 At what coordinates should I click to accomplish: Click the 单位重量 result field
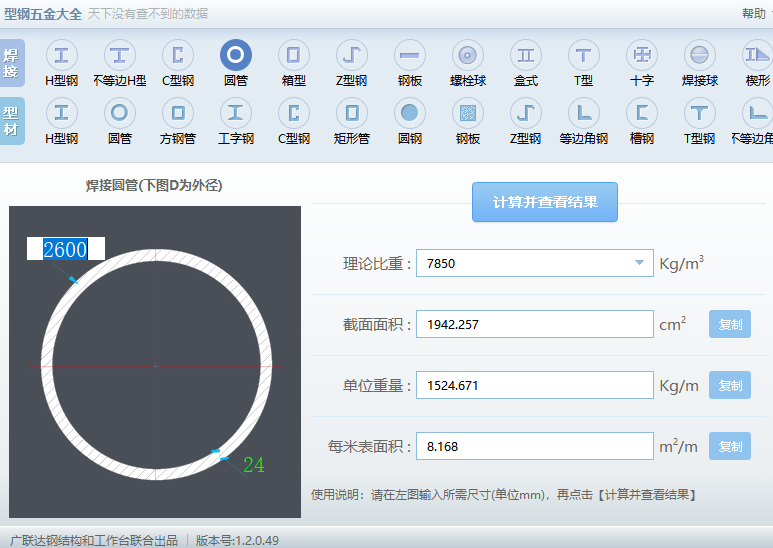coord(535,385)
